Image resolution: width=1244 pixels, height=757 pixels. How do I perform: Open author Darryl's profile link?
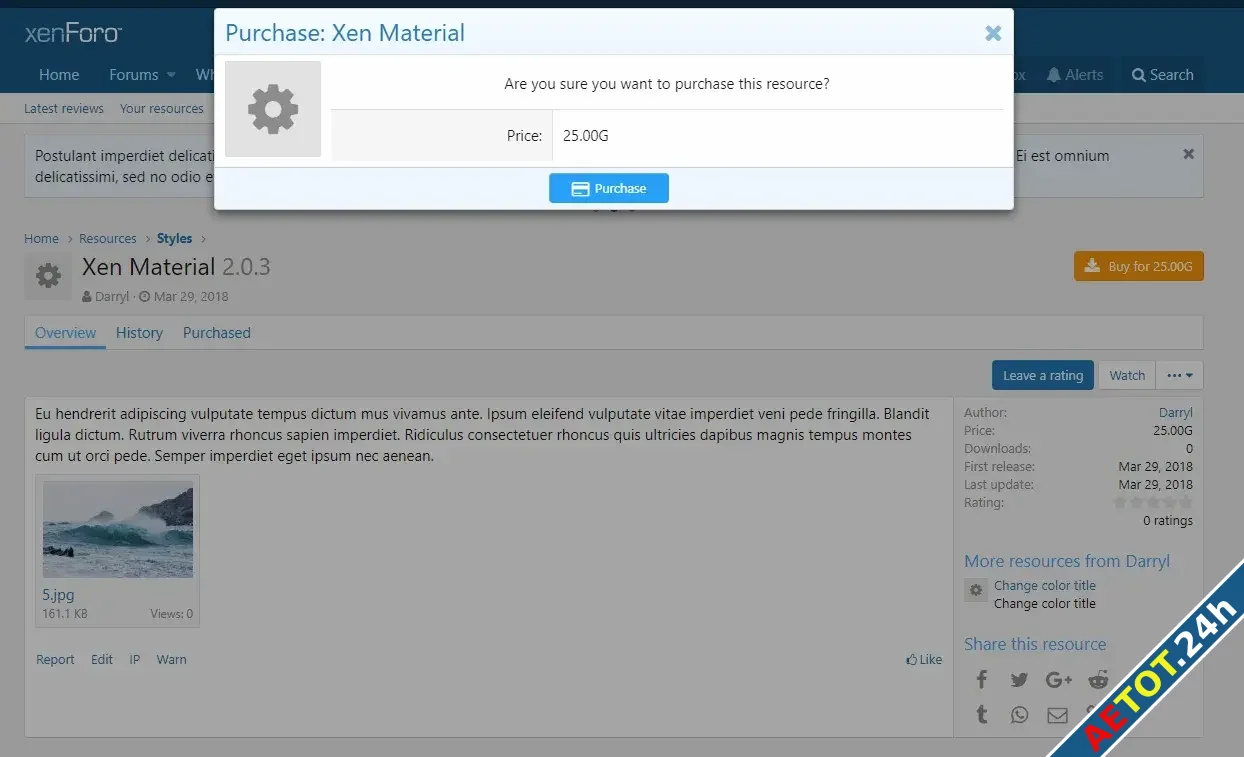(1175, 412)
